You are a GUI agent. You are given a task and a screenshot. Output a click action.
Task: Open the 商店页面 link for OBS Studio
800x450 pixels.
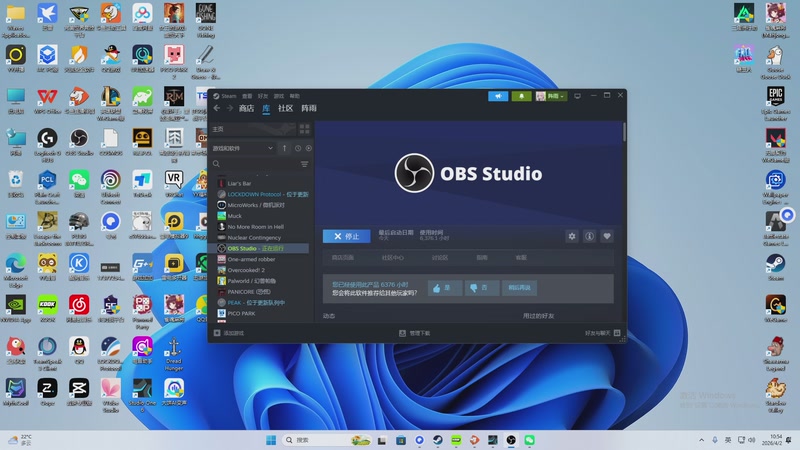(343, 258)
